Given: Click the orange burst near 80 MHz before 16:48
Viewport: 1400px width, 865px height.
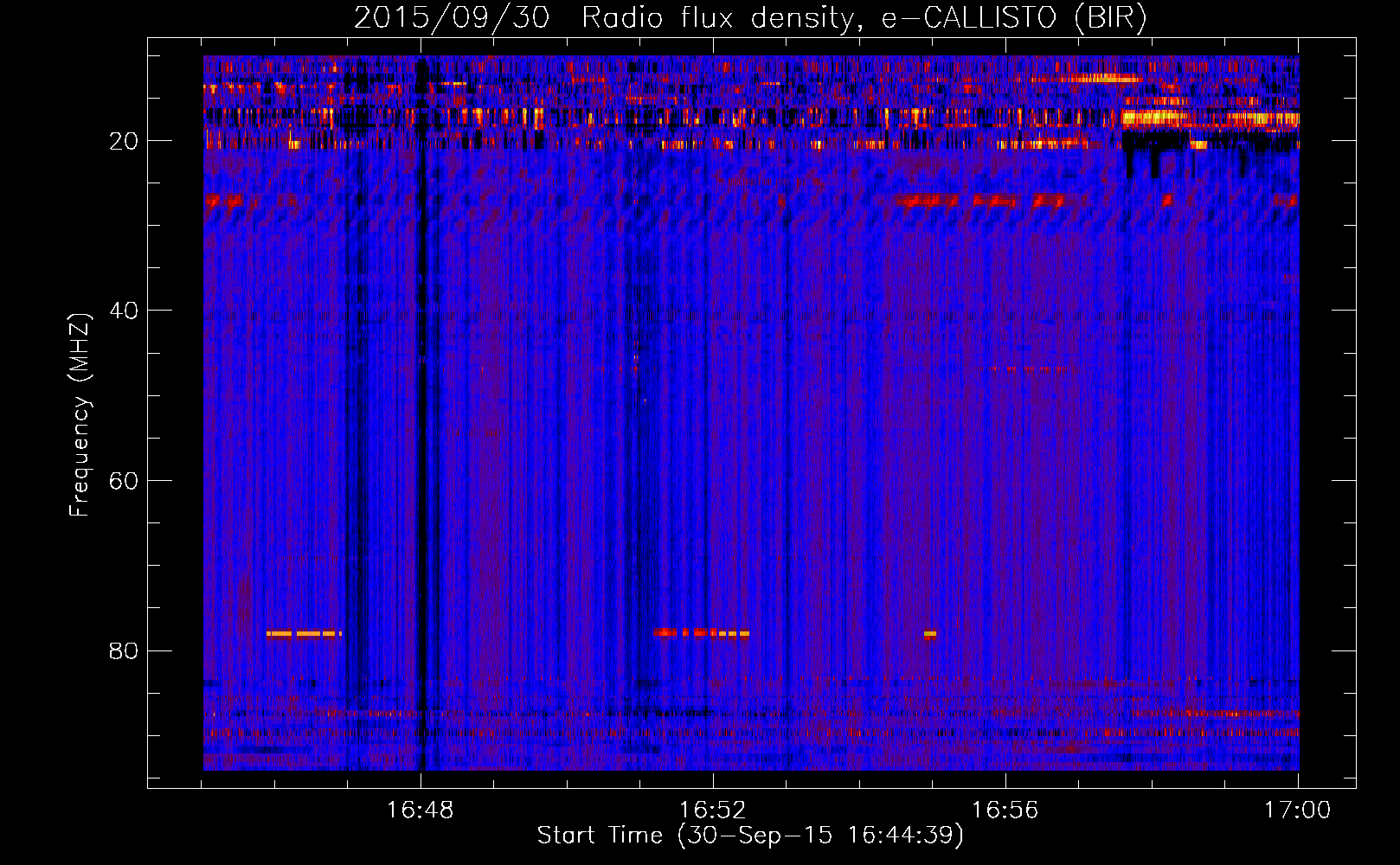Looking at the screenshot, I should (304, 633).
